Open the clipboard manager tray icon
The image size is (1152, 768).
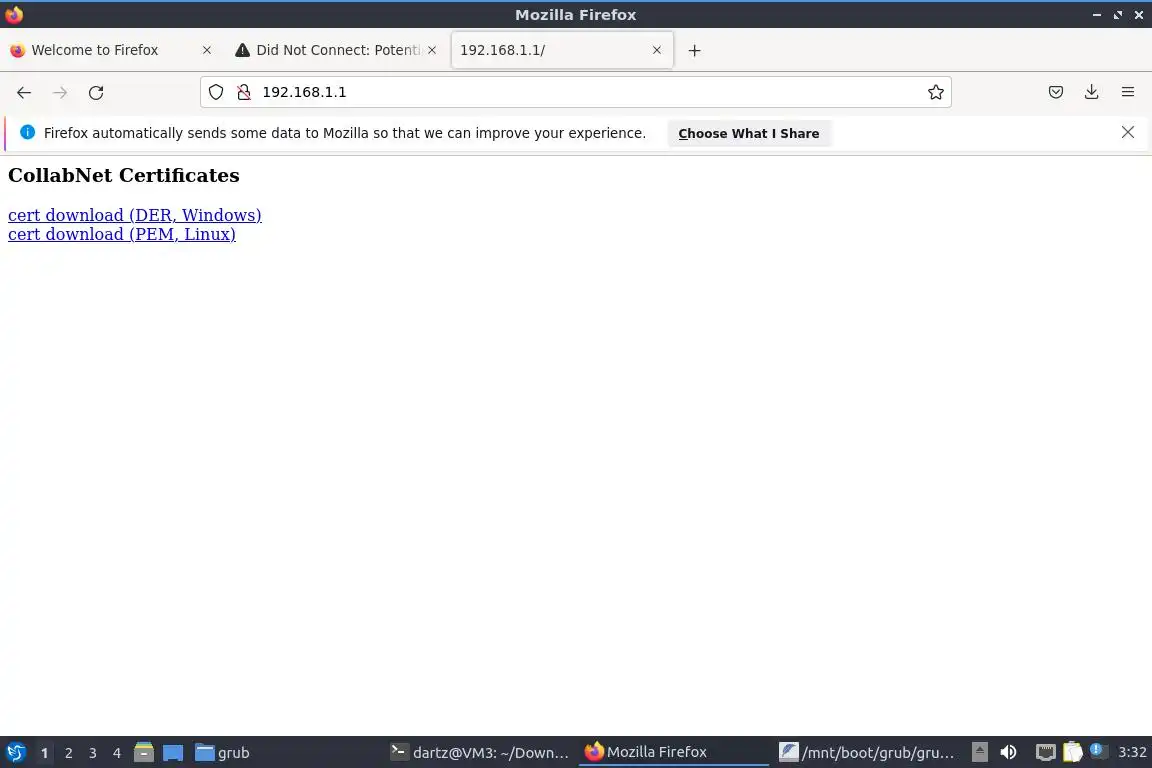pyautogui.click(x=1073, y=752)
